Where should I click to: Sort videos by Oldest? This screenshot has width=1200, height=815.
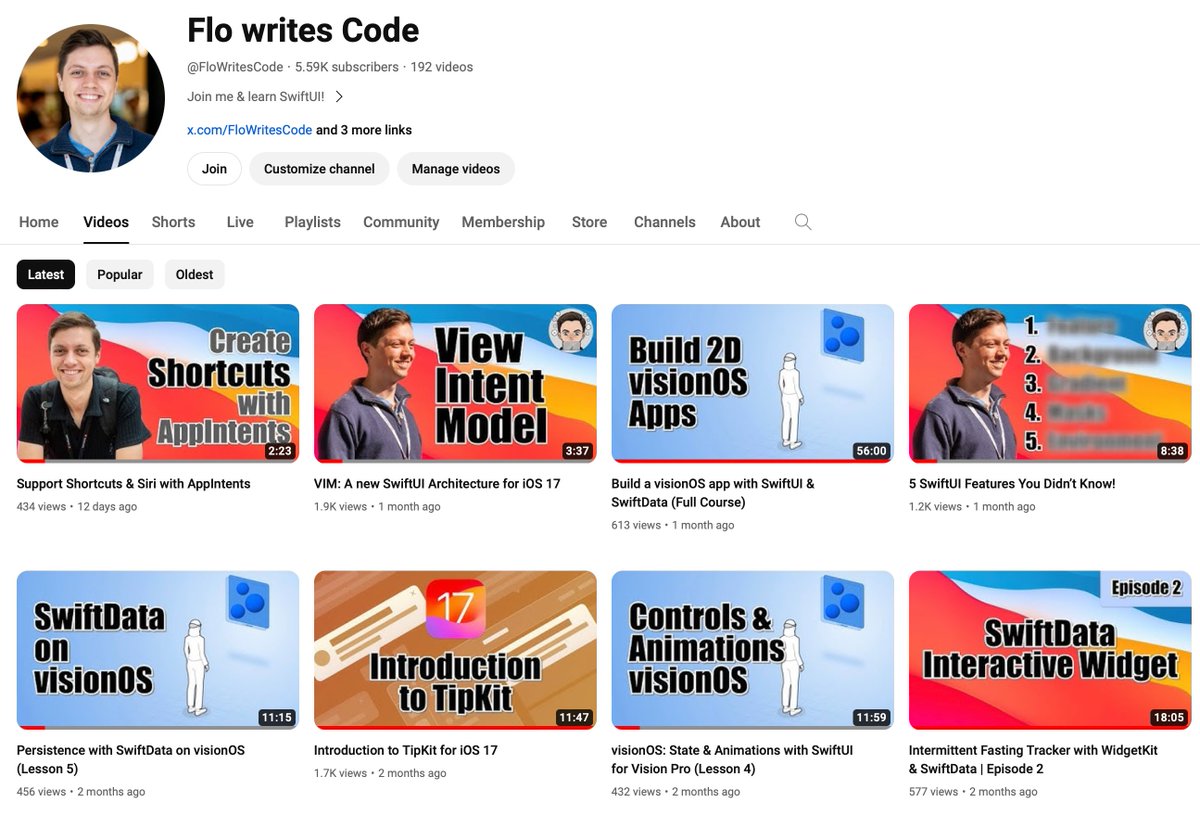click(x=194, y=275)
